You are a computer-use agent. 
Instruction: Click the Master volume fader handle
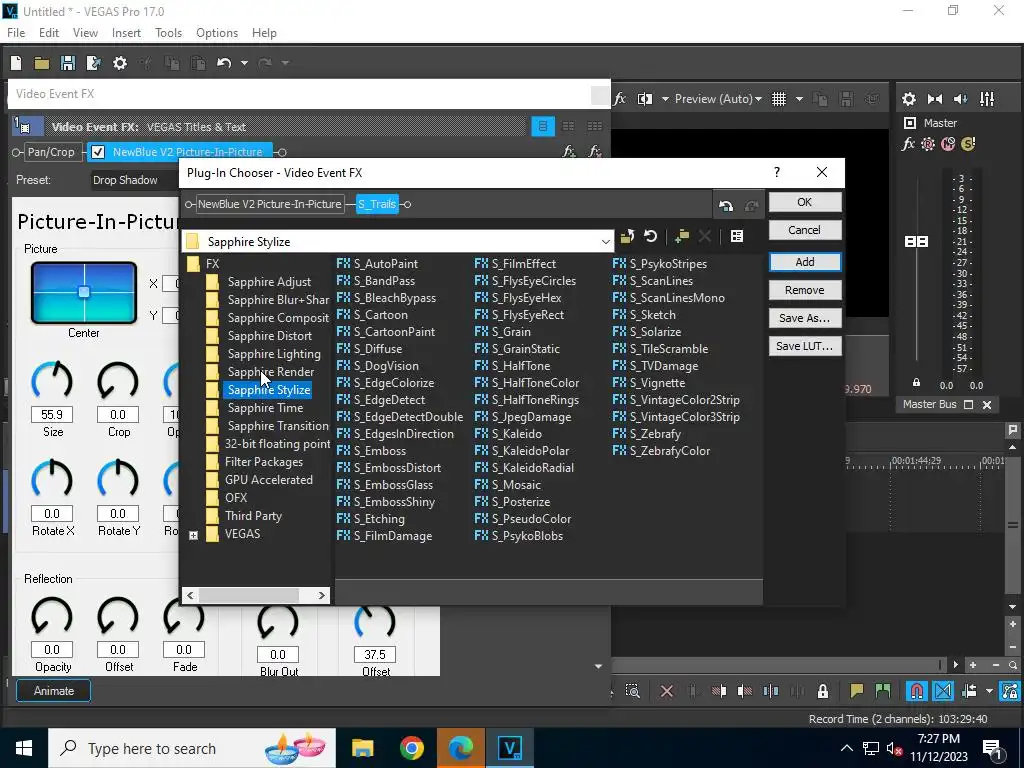coord(916,242)
